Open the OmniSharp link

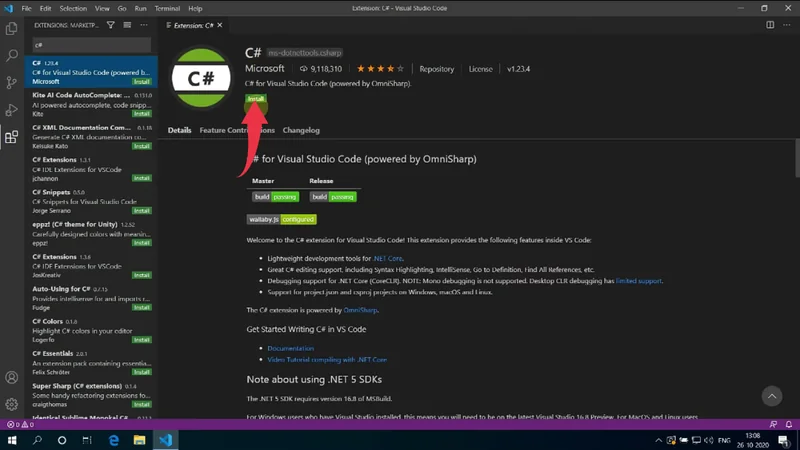pyautogui.click(x=363, y=310)
